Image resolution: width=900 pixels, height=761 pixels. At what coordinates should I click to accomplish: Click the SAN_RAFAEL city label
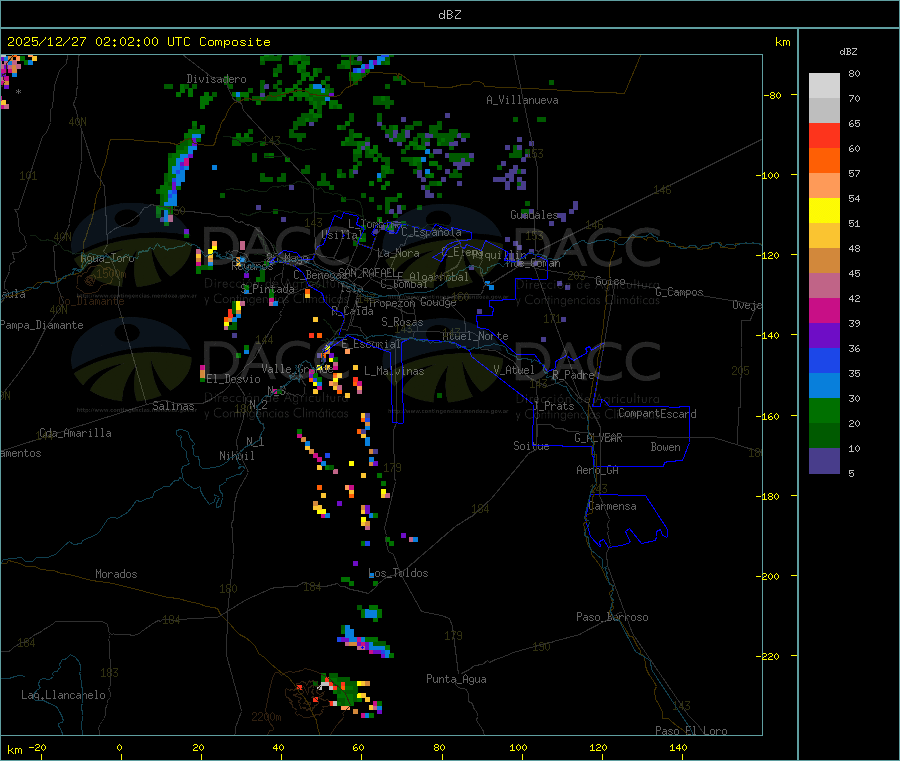pos(366,272)
